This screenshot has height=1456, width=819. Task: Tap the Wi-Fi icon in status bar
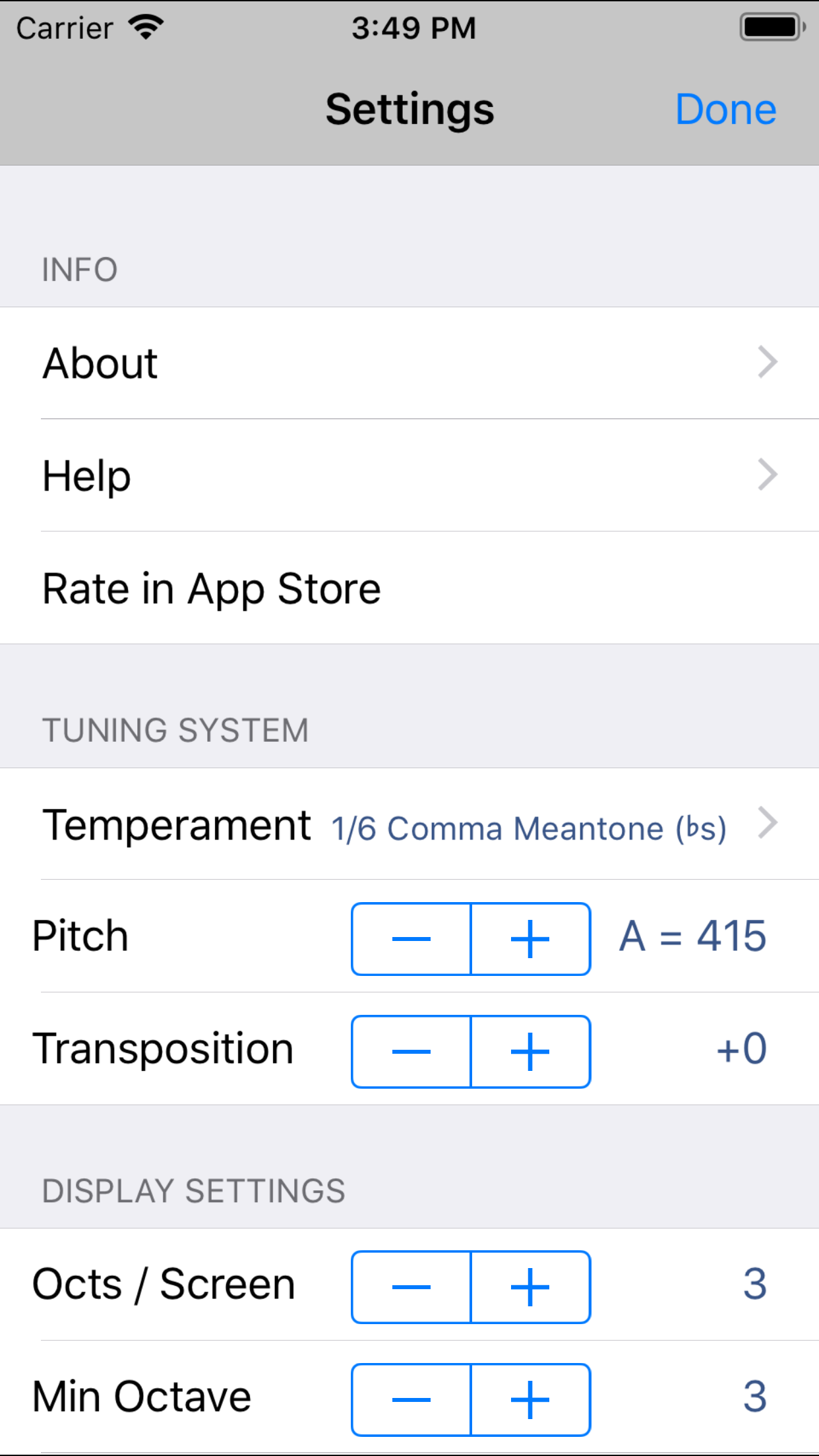coord(146,26)
